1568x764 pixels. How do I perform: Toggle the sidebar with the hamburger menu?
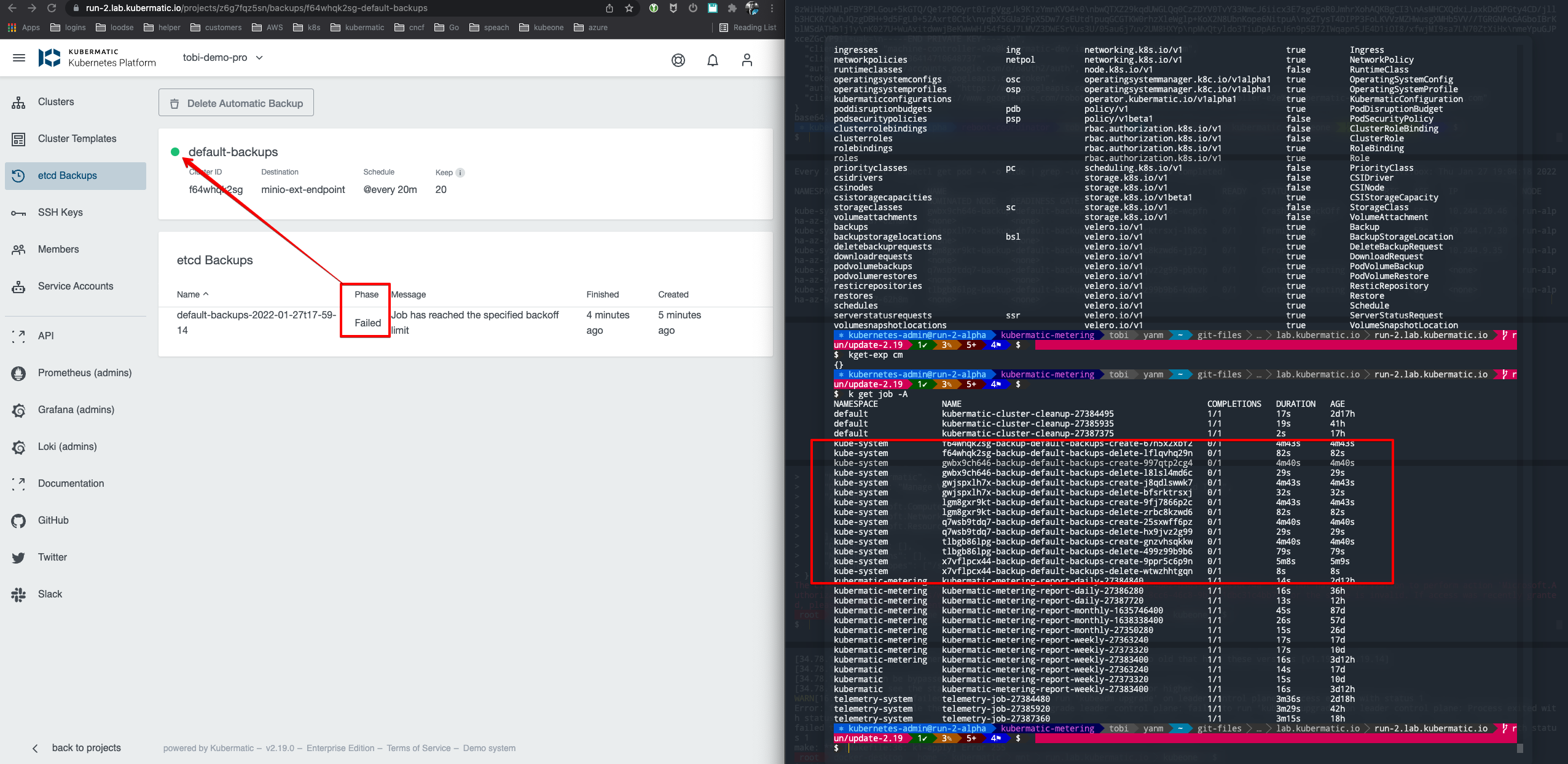click(18, 57)
